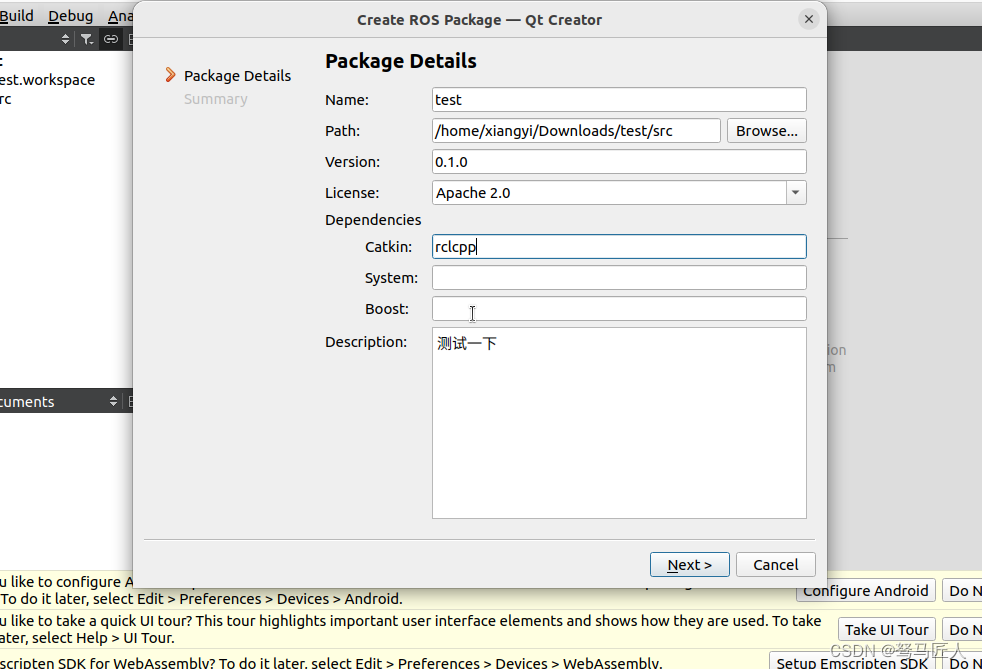Image resolution: width=982 pixels, height=669 pixels.
Task: Select the Summary wizard step
Action: 215,99
